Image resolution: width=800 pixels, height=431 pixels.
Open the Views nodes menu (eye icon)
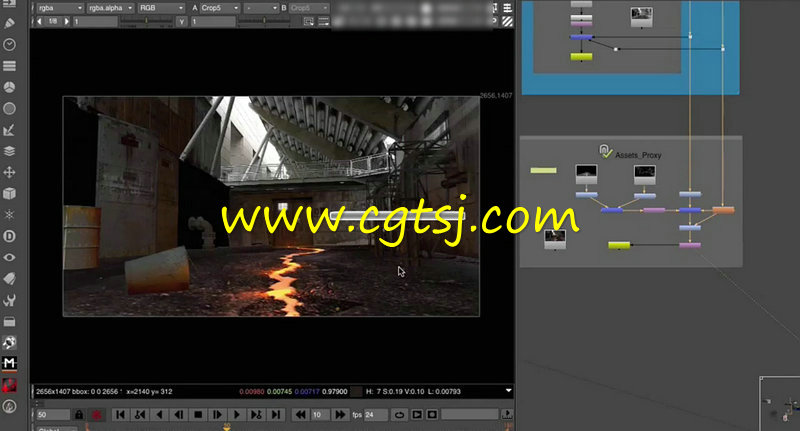pyautogui.click(x=9, y=258)
